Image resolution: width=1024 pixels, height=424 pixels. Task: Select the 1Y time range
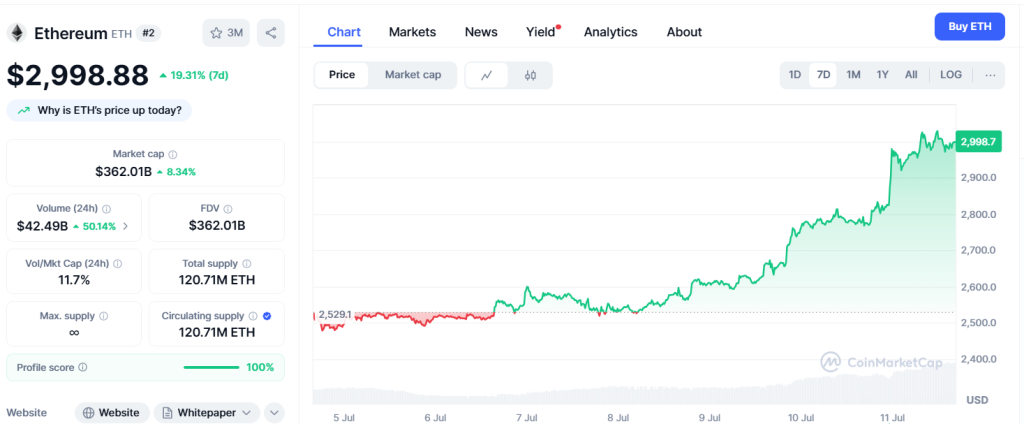(x=882, y=75)
